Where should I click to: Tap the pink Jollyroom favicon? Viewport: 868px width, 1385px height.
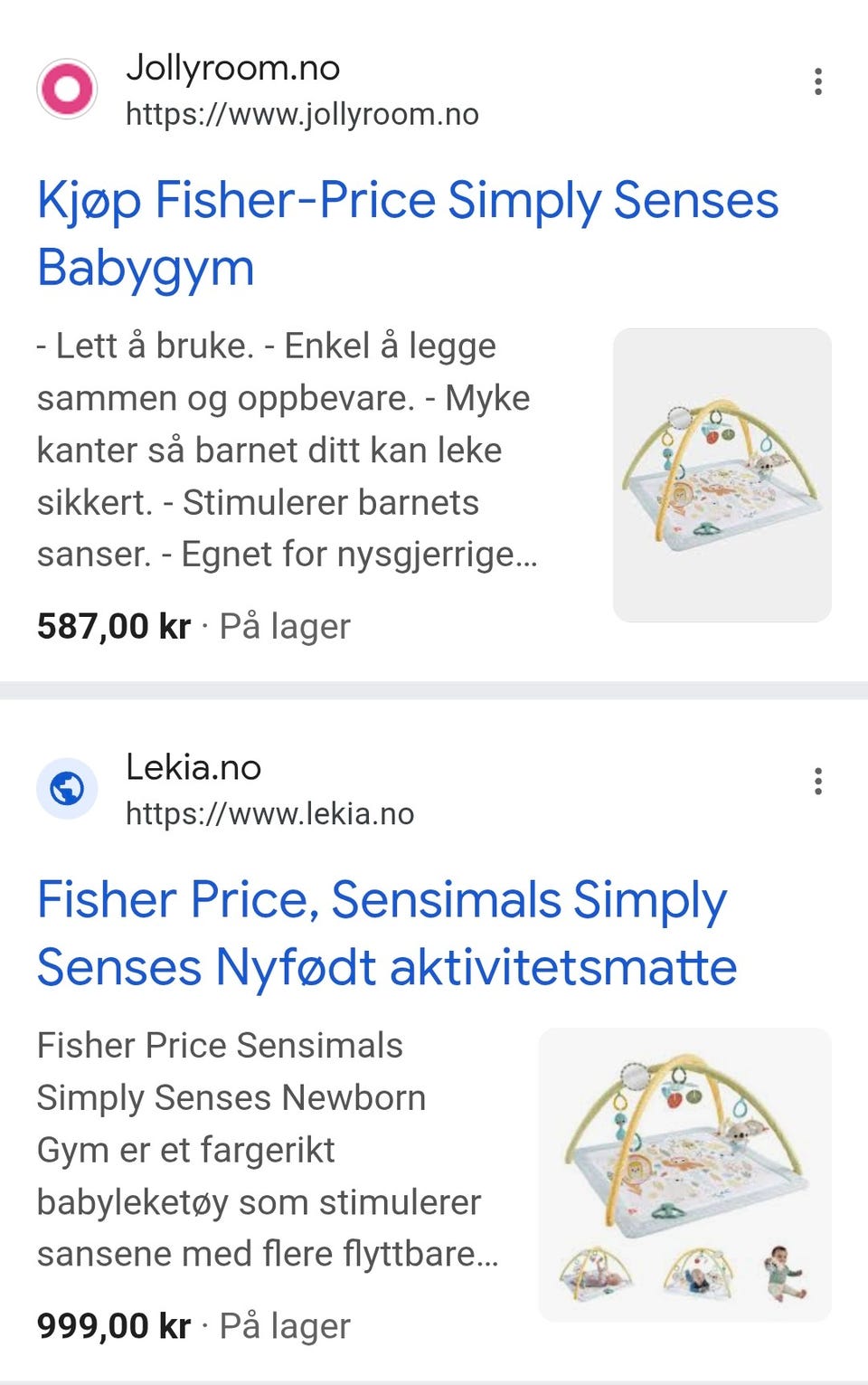[67, 89]
